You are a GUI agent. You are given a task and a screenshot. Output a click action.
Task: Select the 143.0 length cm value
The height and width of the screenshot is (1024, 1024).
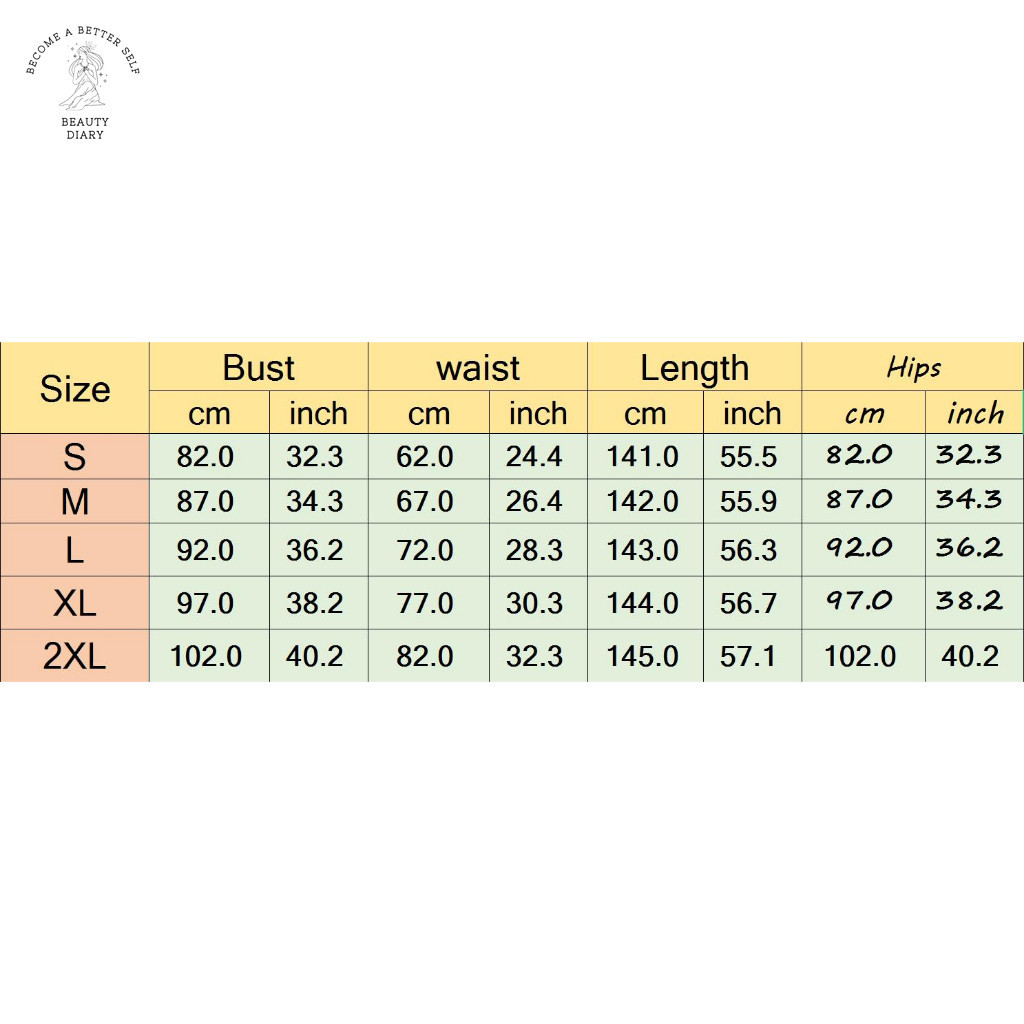(x=643, y=550)
